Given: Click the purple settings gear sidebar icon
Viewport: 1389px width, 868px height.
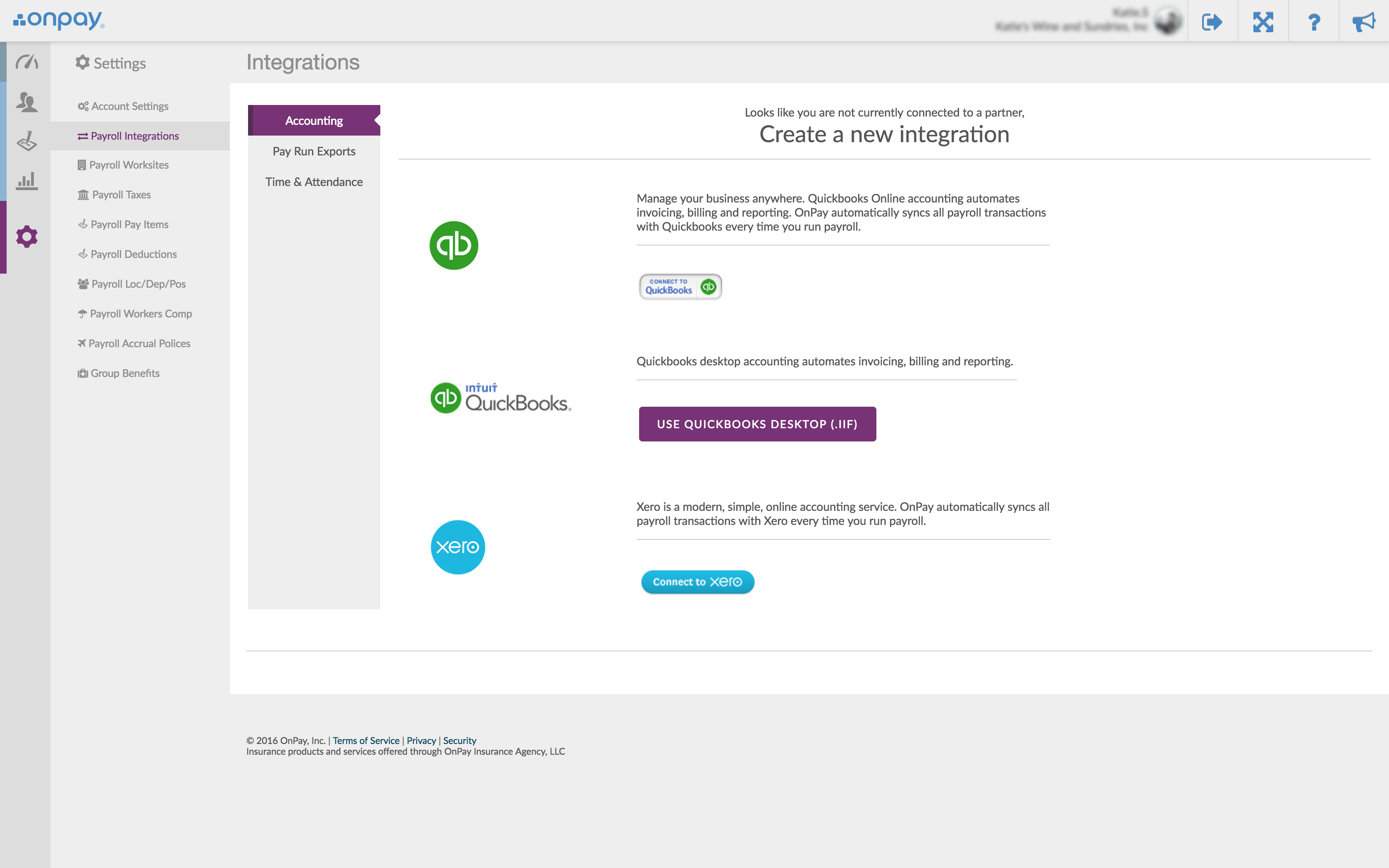Looking at the screenshot, I should (x=26, y=236).
